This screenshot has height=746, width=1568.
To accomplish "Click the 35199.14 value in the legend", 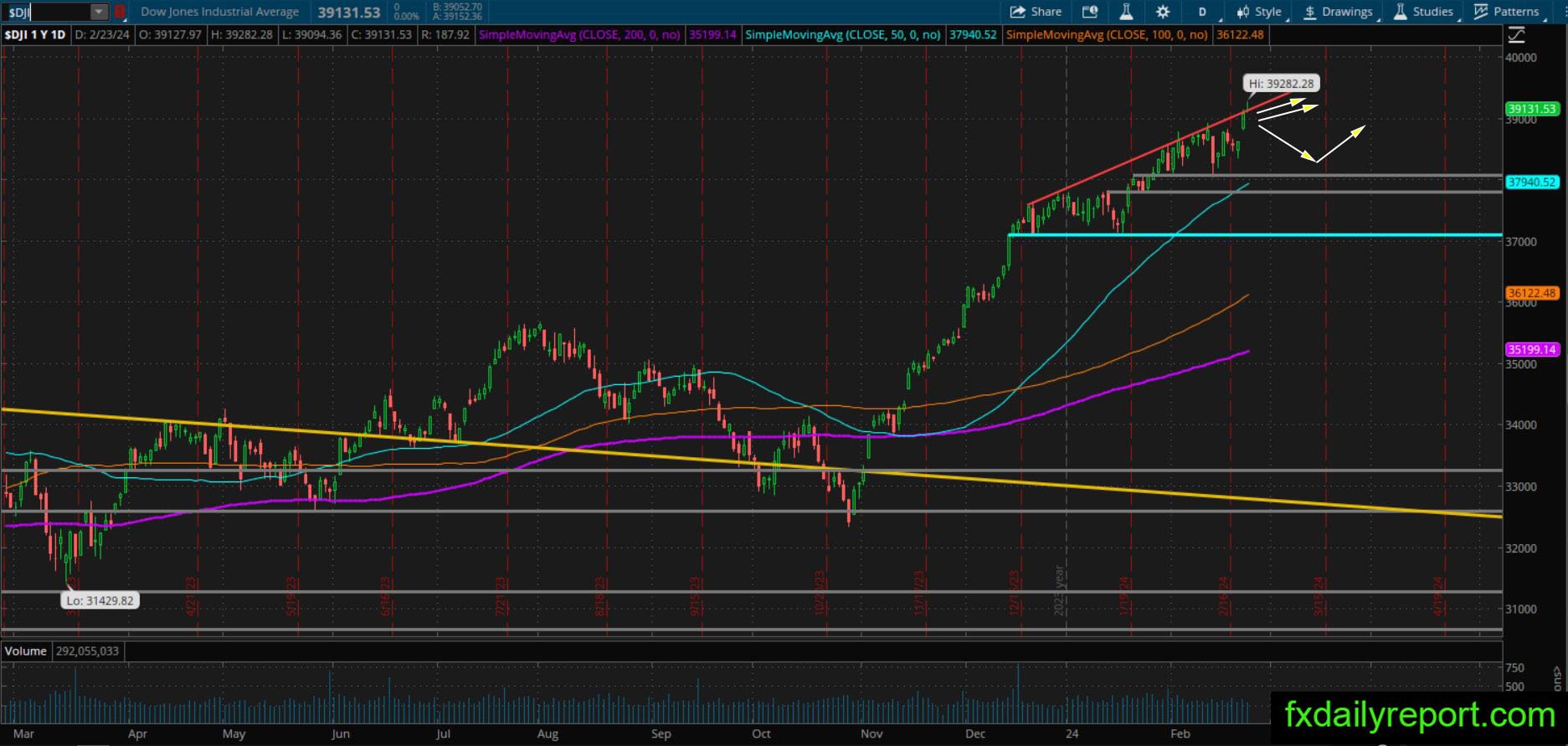I will (x=712, y=35).
